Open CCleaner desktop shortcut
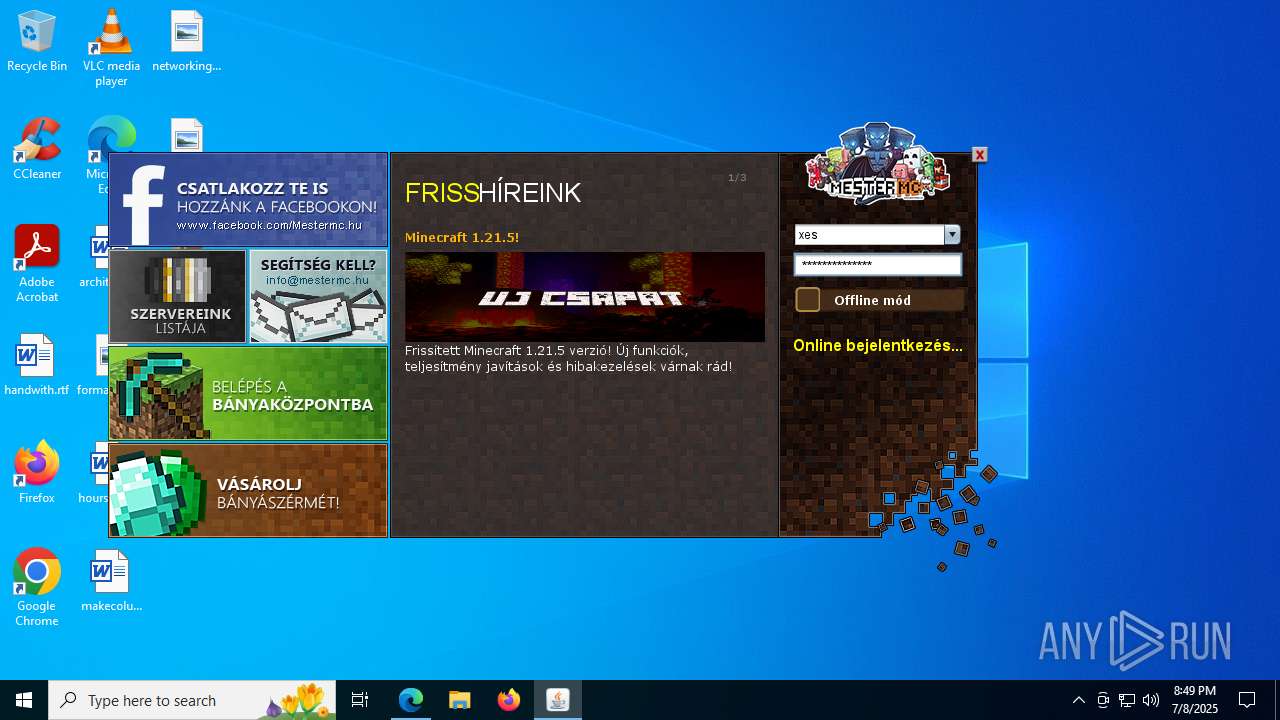The height and width of the screenshot is (720, 1280). [37, 150]
